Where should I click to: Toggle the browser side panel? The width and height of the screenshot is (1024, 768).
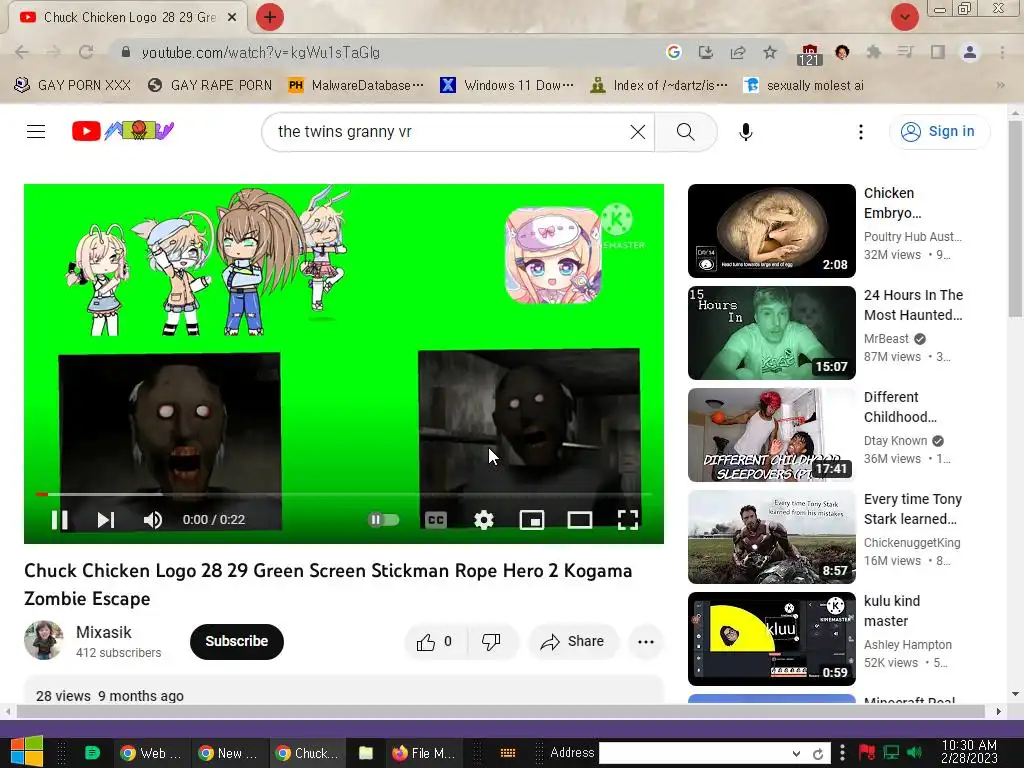(938, 52)
